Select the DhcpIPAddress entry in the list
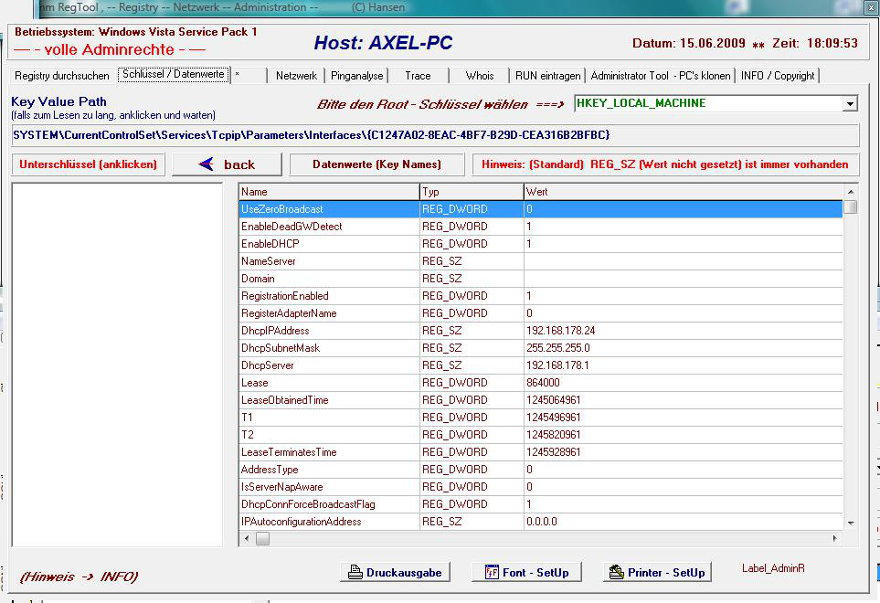Viewport: 880px width, 603px height. (x=275, y=331)
